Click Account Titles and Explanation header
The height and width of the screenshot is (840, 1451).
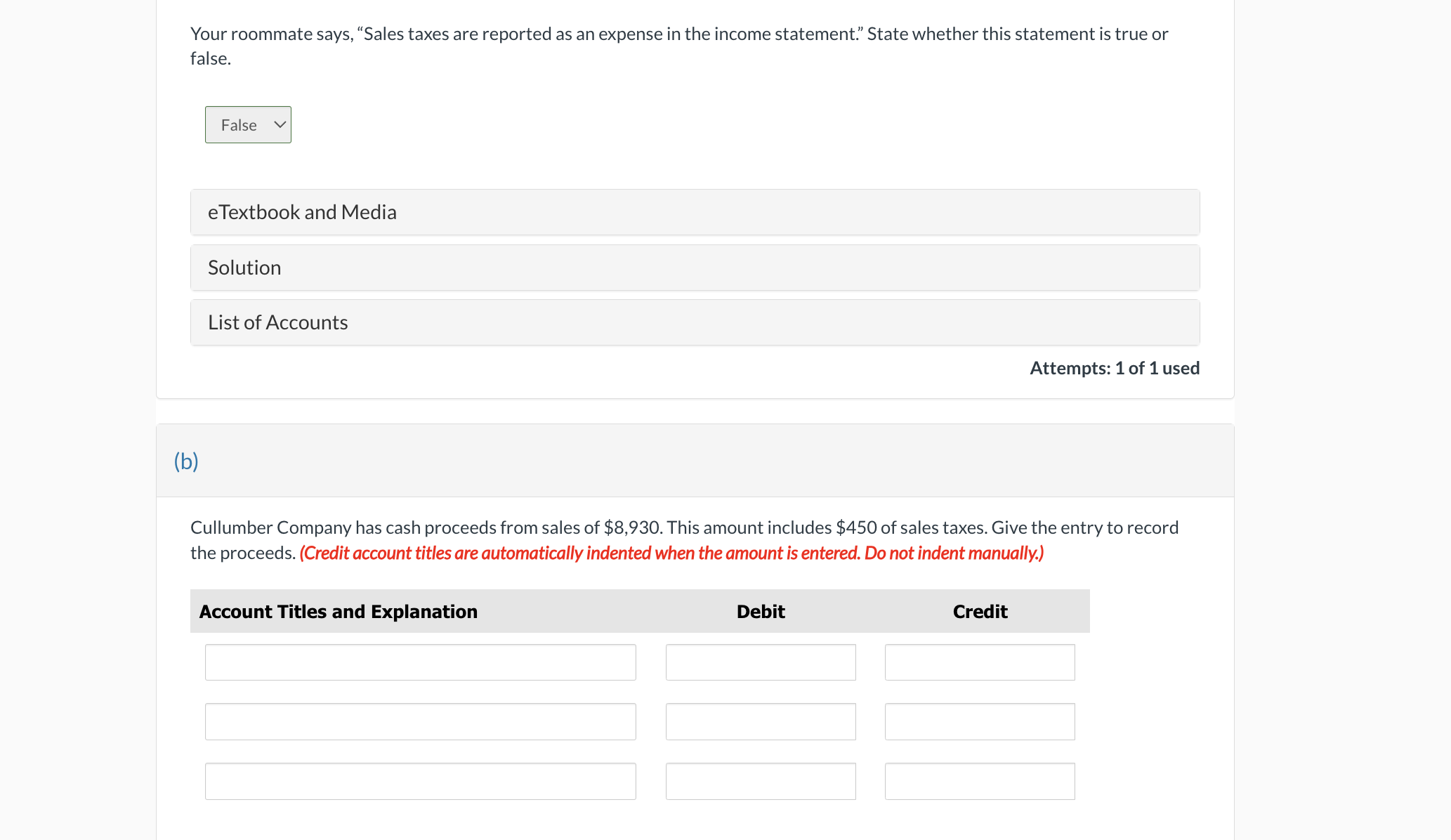point(338,612)
